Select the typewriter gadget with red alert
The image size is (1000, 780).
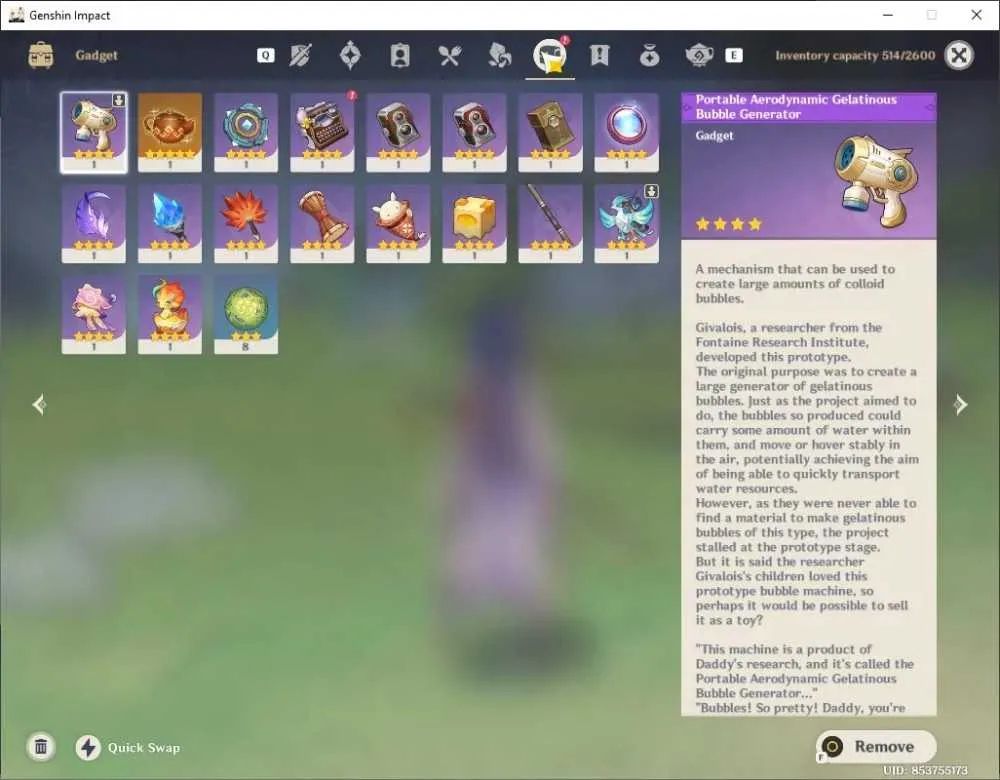(322, 133)
